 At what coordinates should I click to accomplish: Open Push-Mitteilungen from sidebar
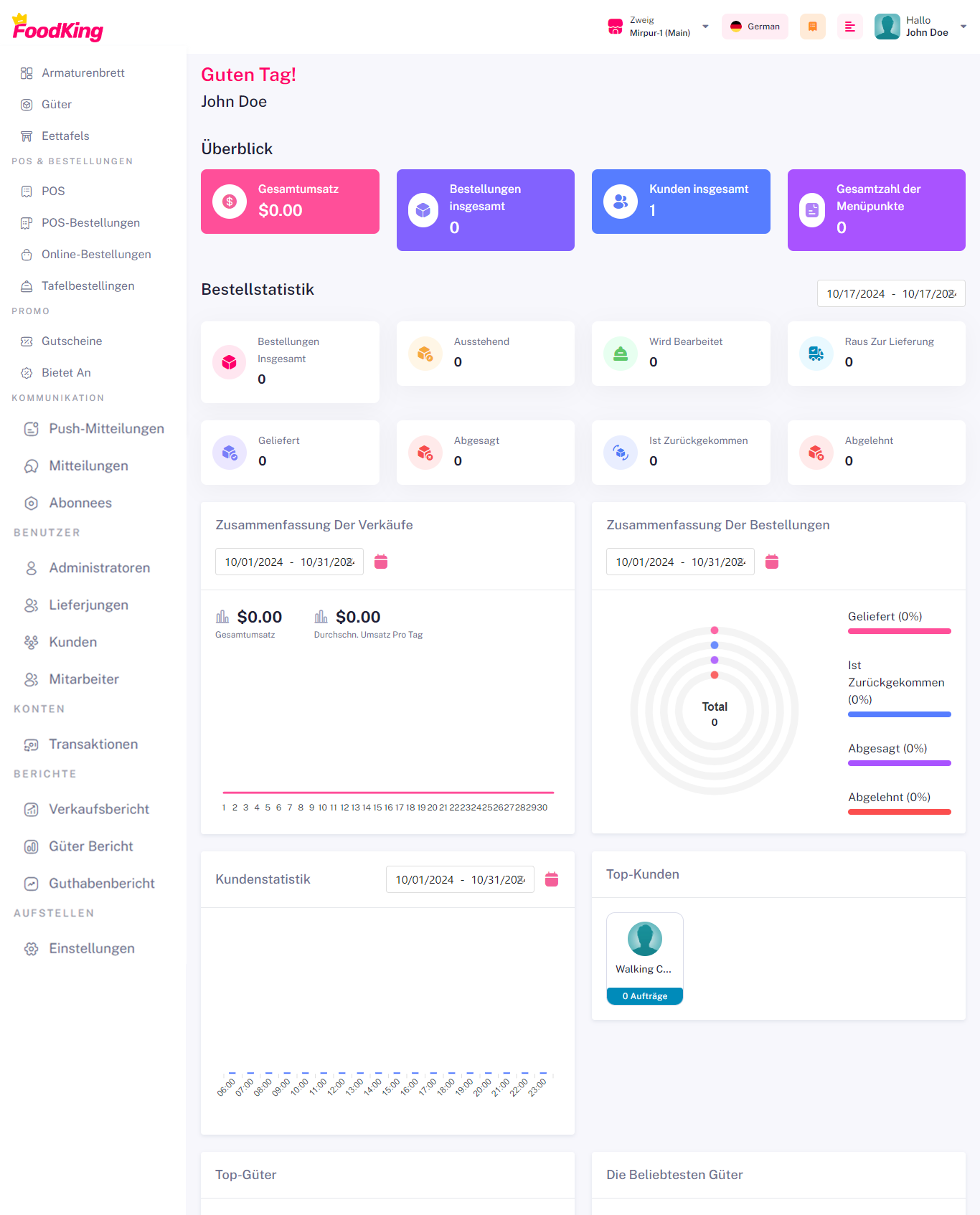[x=106, y=429]
